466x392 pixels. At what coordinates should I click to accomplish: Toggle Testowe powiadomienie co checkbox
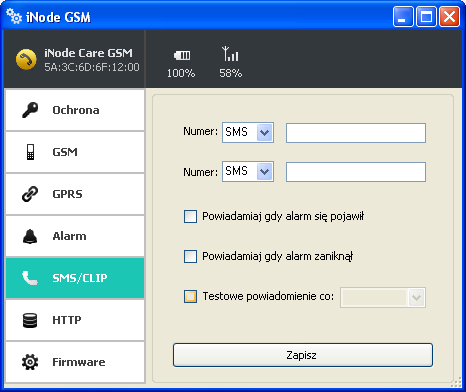[190, 296]
